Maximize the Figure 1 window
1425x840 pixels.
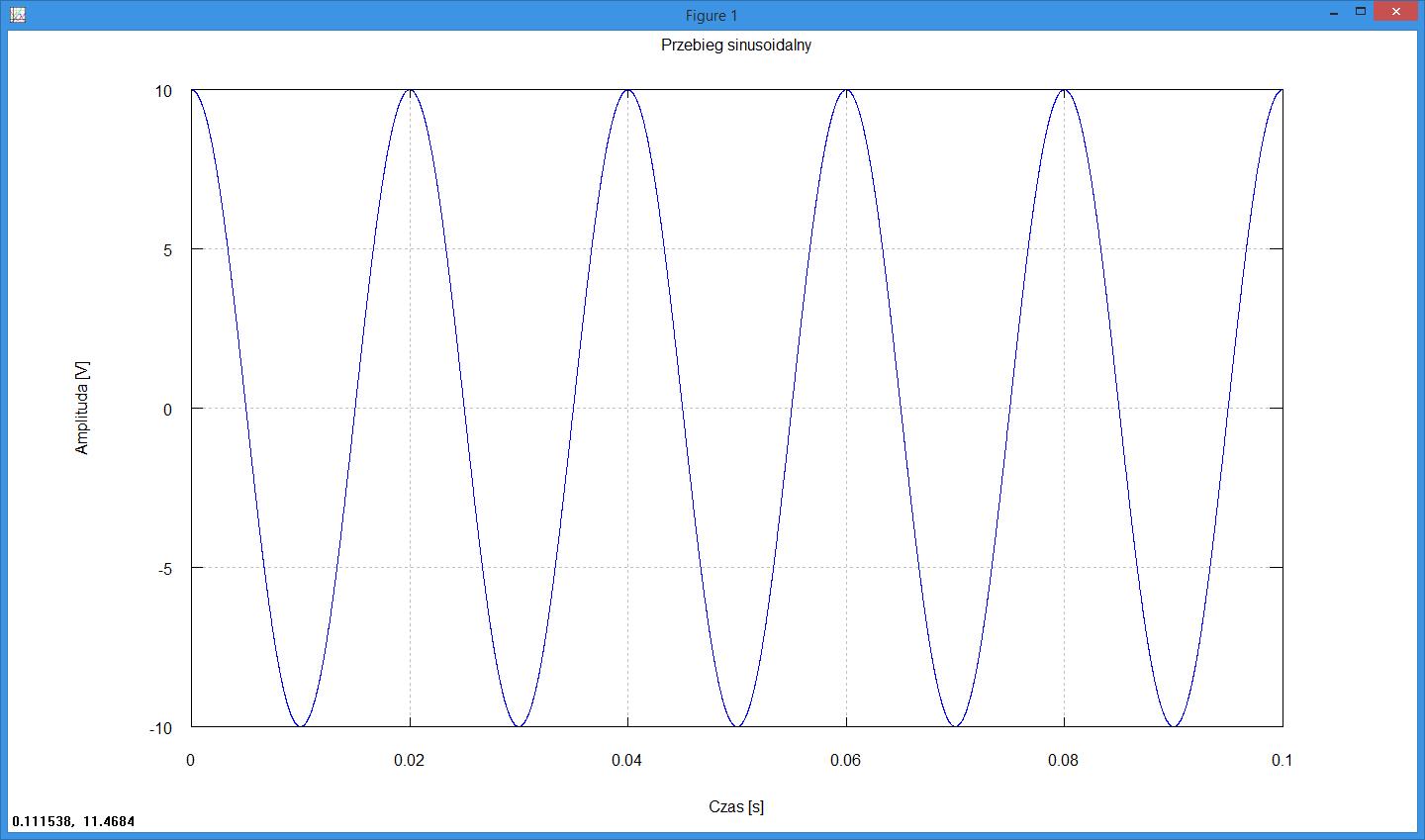(x=1363, y=12)
